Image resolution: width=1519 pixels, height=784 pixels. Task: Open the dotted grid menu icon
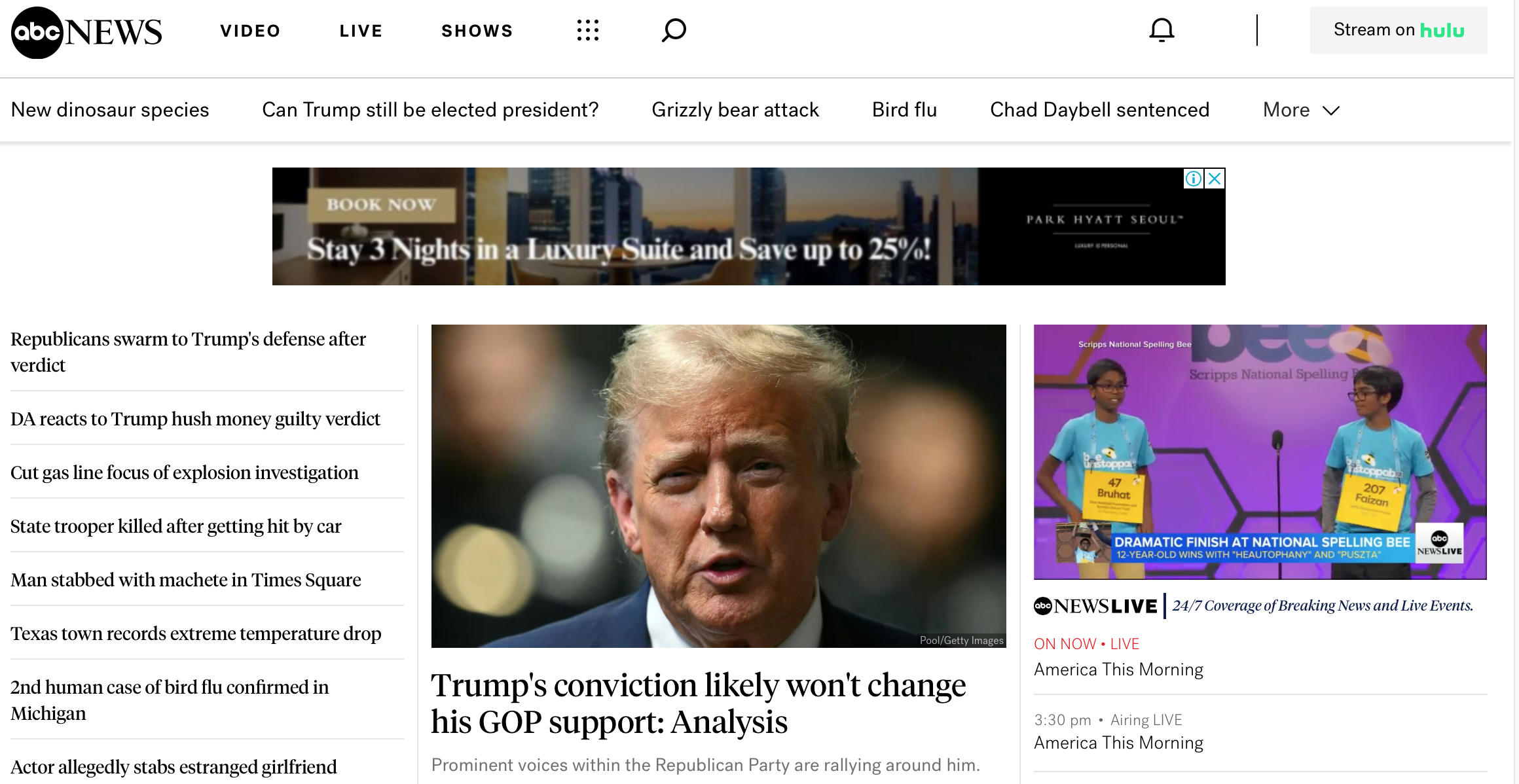[588, 30]
